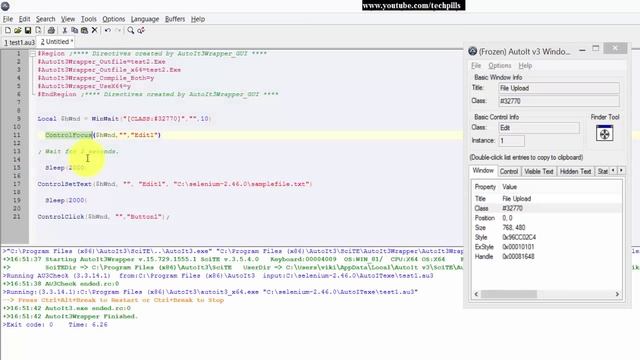Viewport: 640px width, 360px height.
Task: Click the Open file toolbar icon
Action: pos(18,30)
